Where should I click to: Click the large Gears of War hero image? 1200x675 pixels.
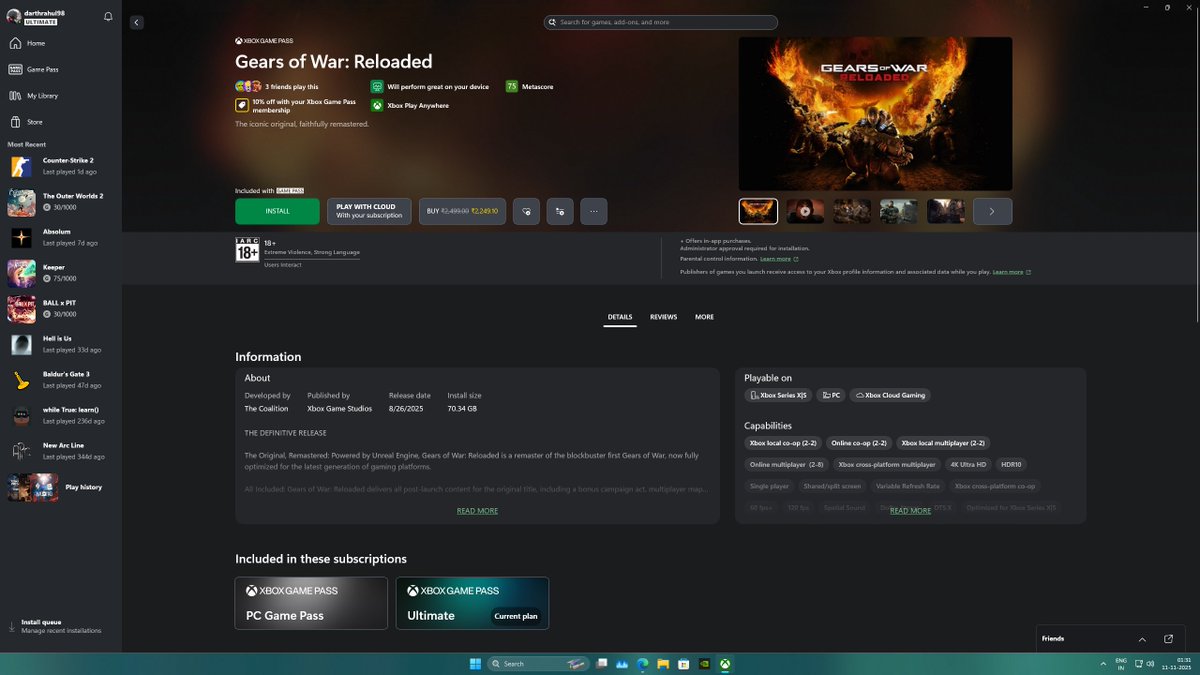(x=875, y=114)
